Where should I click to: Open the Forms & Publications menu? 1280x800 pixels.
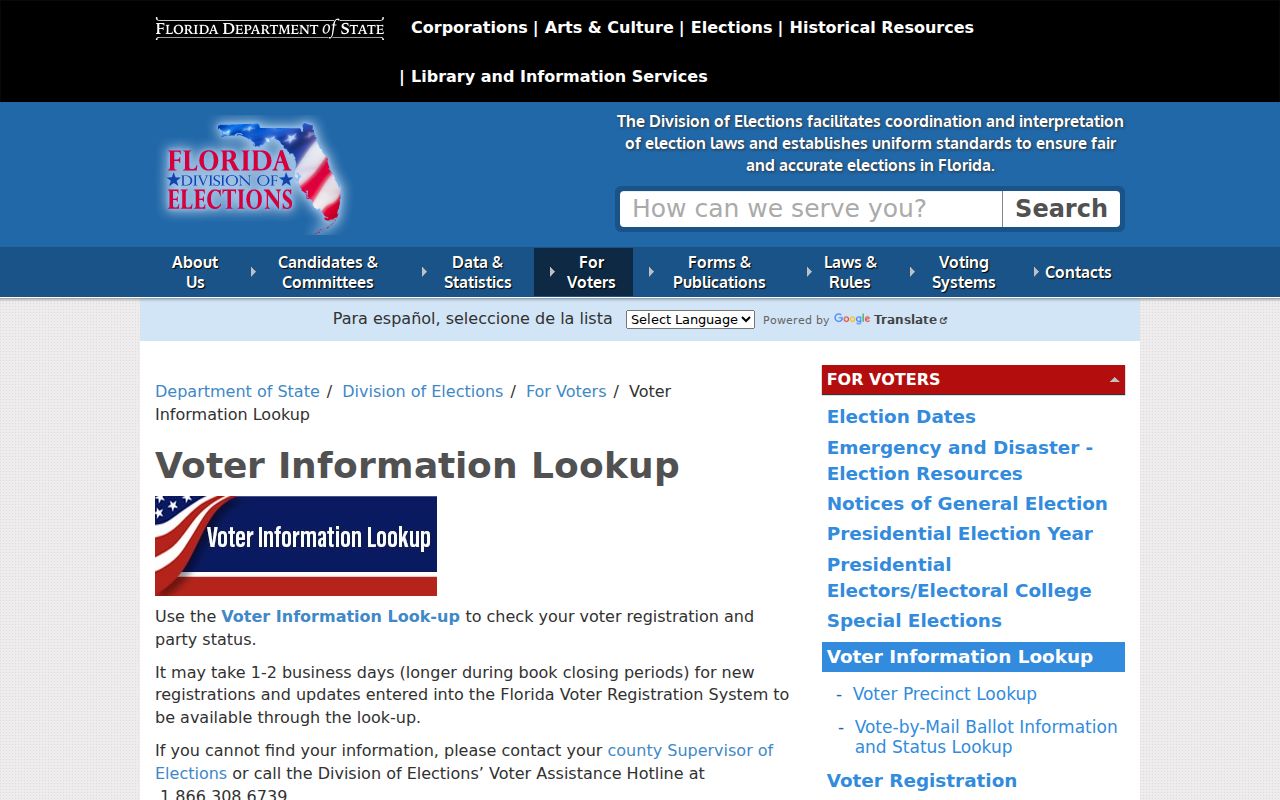(719, 272)
